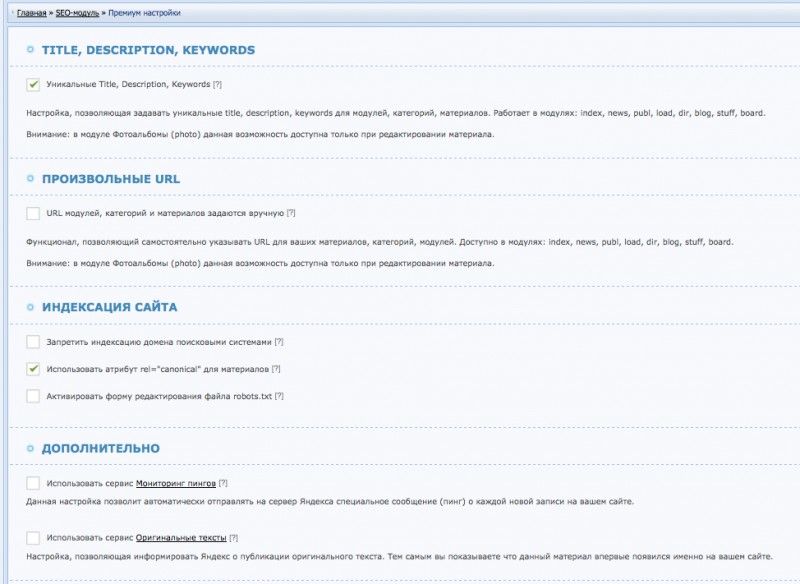This screenshot has width=800, height=584.
Task: Click bullet icon beside ИНДЕКСАЦИЯ САЙТА heading
Action: pos(30,307)
